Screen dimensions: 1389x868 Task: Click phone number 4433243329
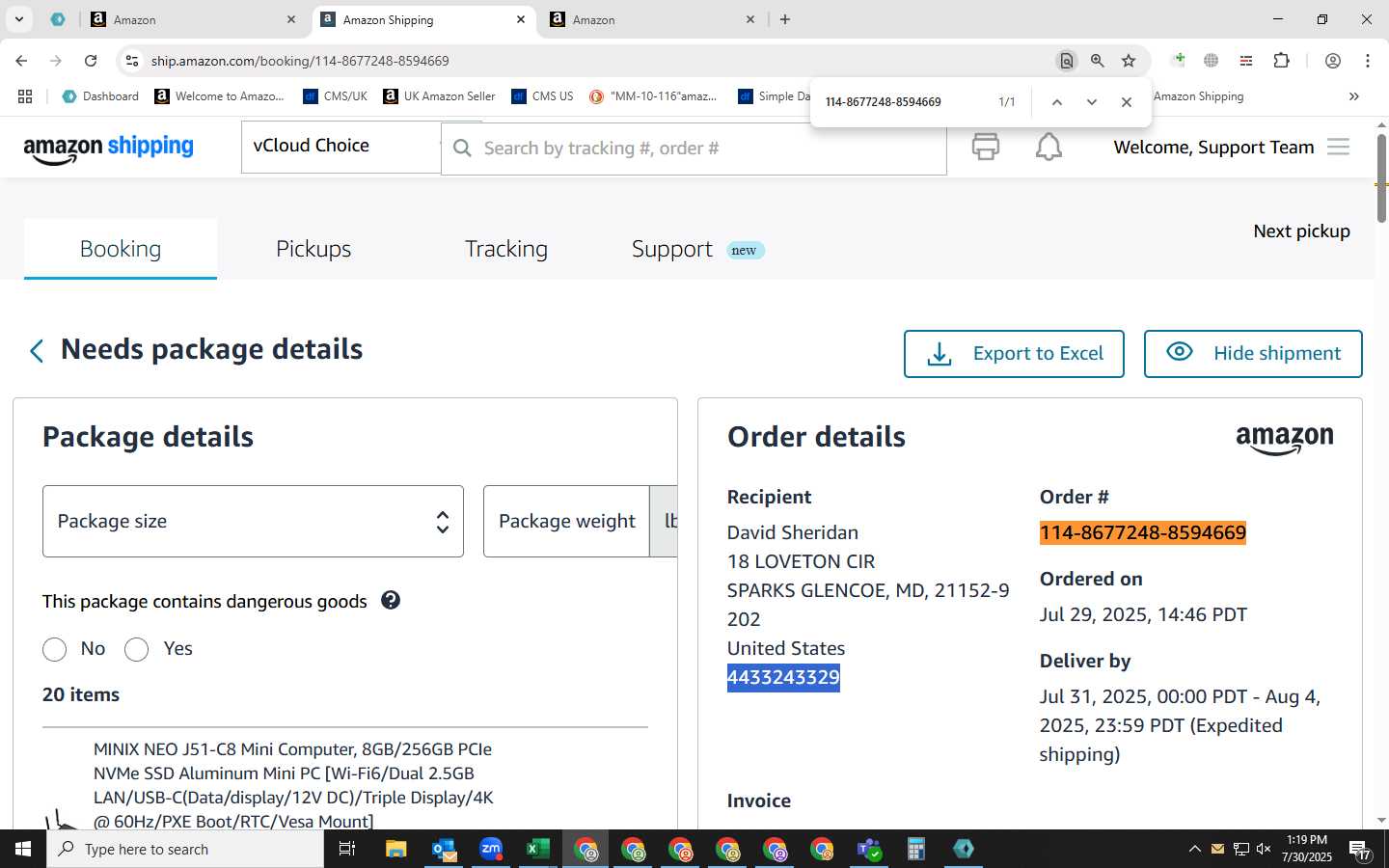pos(783,677)
